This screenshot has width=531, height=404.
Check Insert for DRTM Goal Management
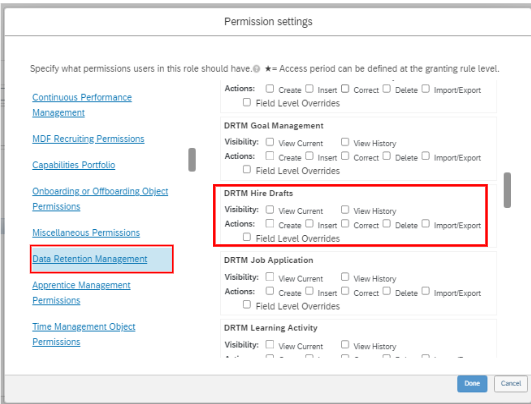click(309, 156)
